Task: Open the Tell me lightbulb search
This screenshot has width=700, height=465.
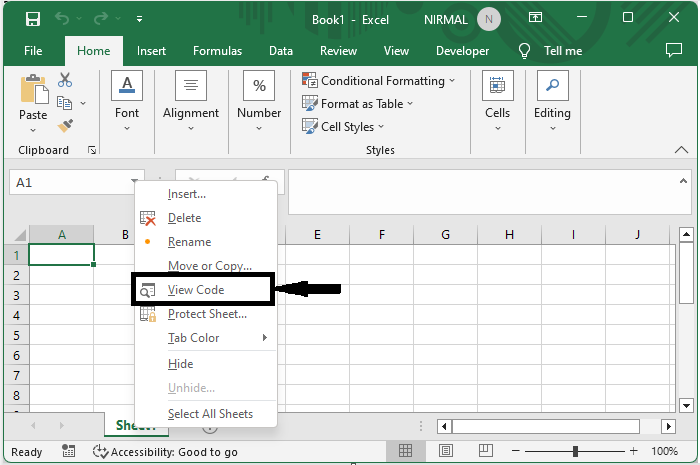Action: click(549, 51)
